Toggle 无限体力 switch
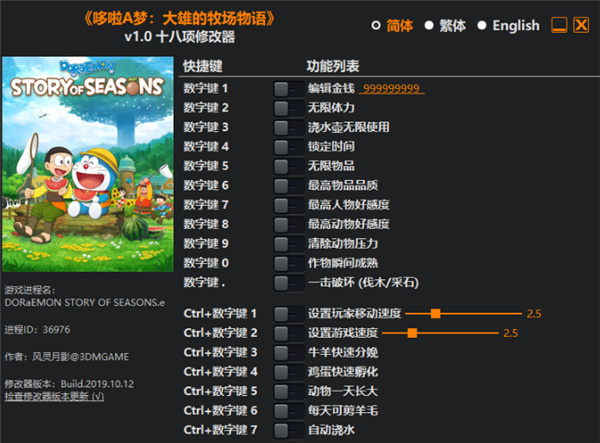Screen dimensions: 600x443 pyautogui.click(x=289, y=108)
